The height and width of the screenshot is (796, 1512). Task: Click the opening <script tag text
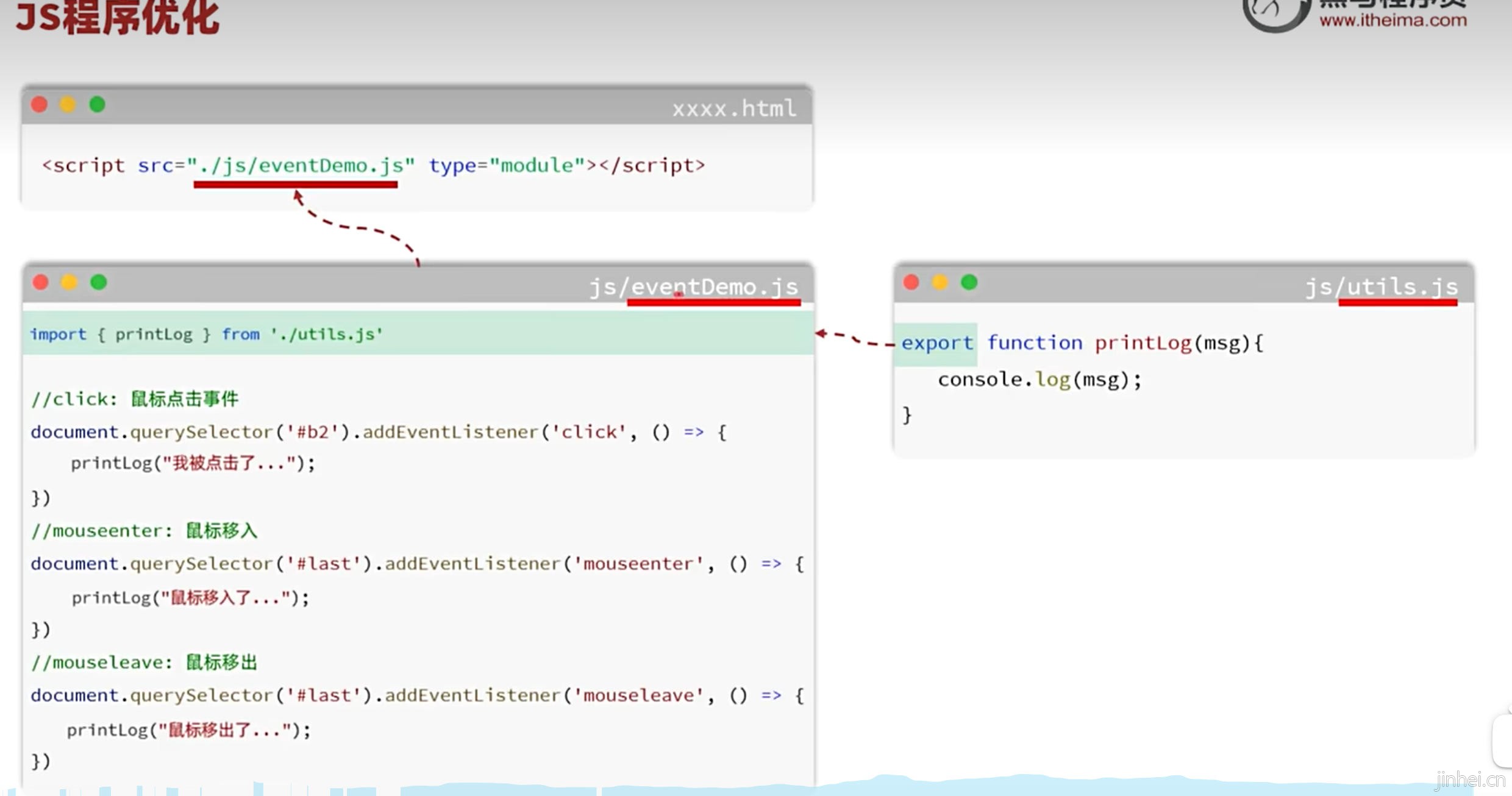click(84, 166)
